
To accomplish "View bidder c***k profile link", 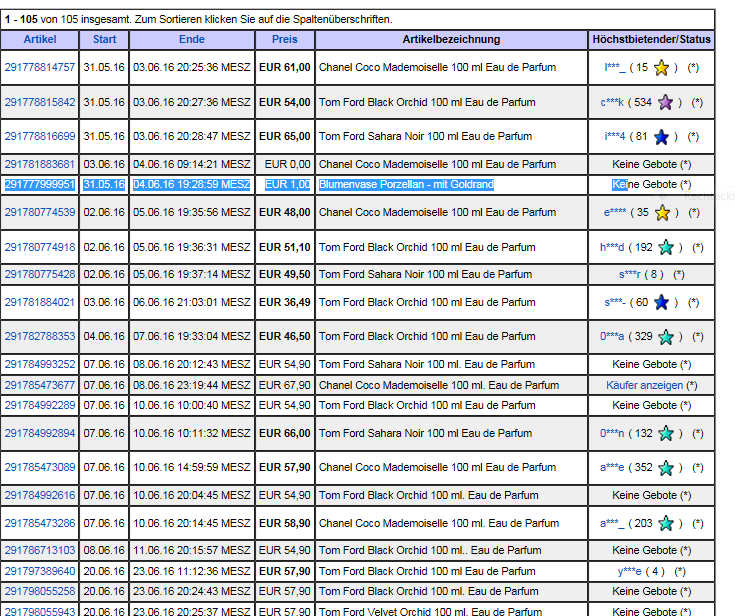I will (612, 102).
